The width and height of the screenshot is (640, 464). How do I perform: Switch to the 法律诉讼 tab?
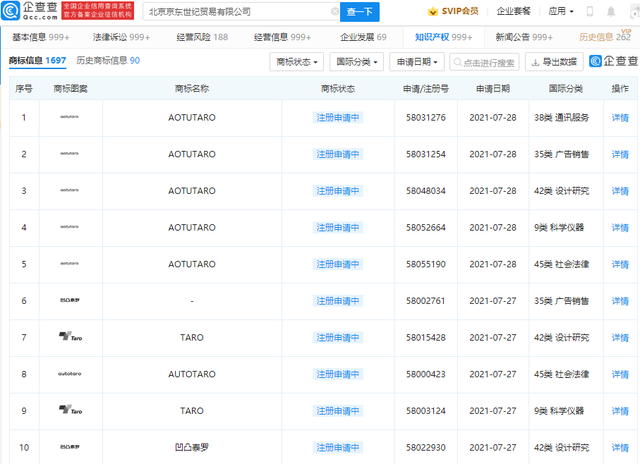[121, 37]
